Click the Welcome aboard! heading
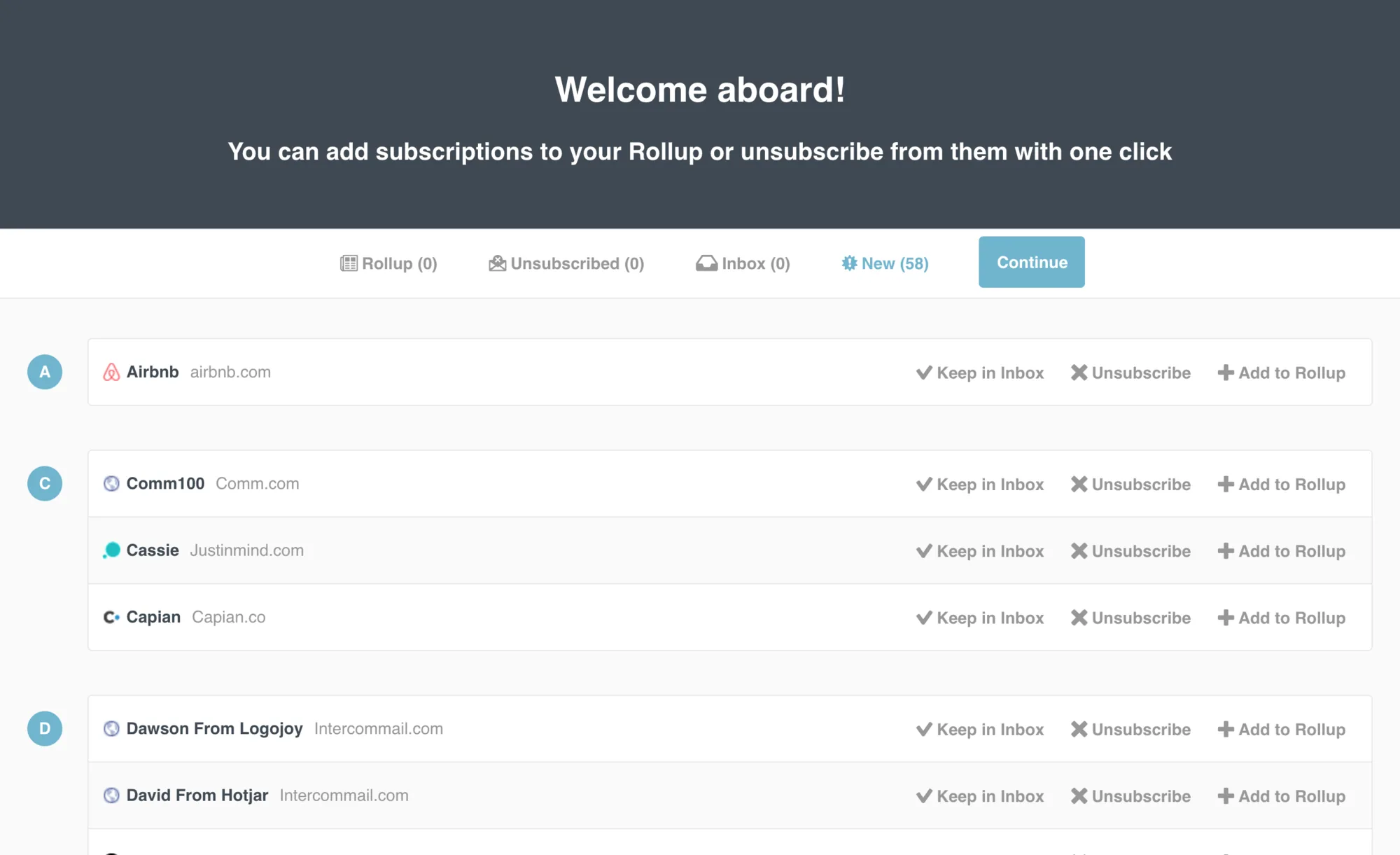Screen dimensions: 1400x855 700,90
